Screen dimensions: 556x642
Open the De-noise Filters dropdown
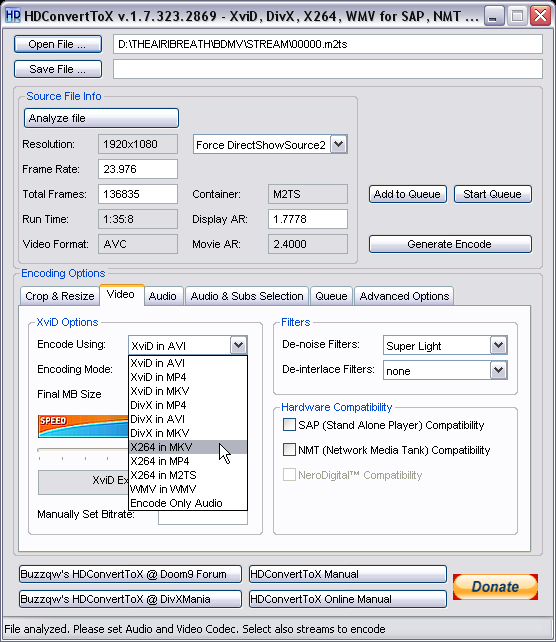pos(498,345)
